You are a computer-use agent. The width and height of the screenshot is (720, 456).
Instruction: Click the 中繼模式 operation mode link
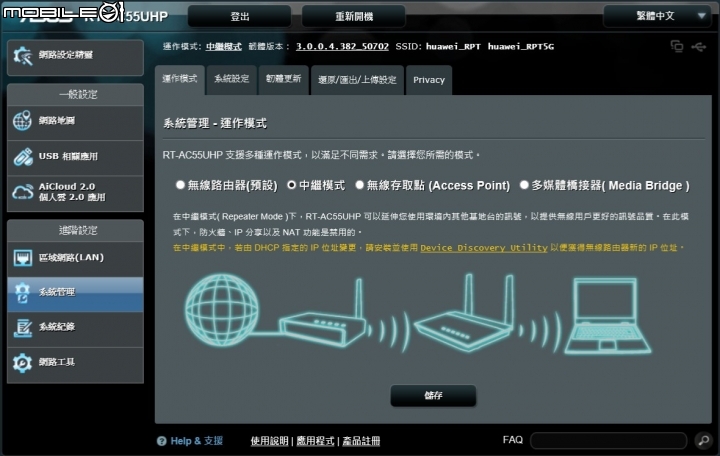[224, 46]
